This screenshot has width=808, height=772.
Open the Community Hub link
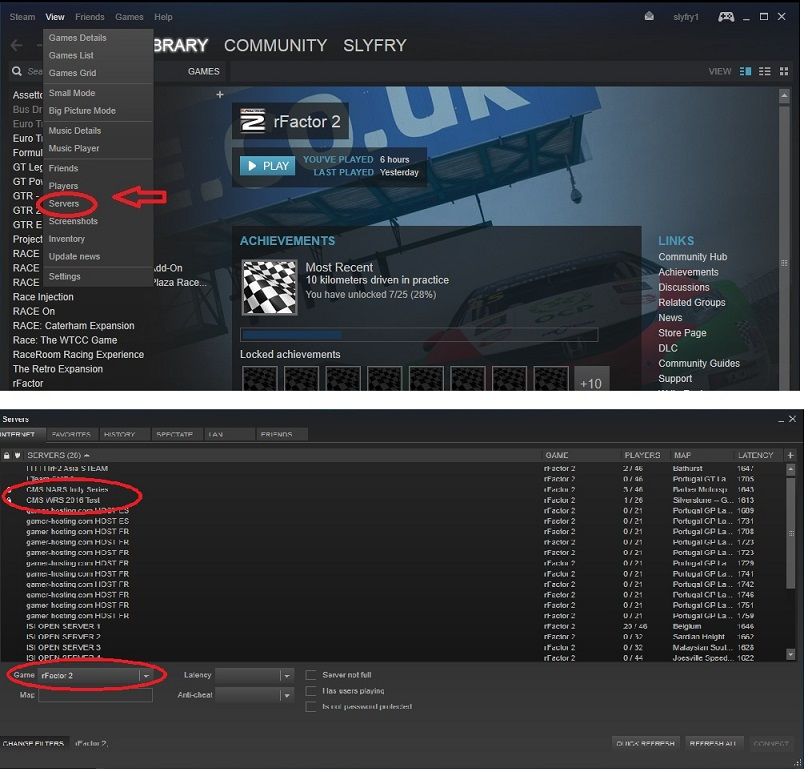(x=693, y=257)
